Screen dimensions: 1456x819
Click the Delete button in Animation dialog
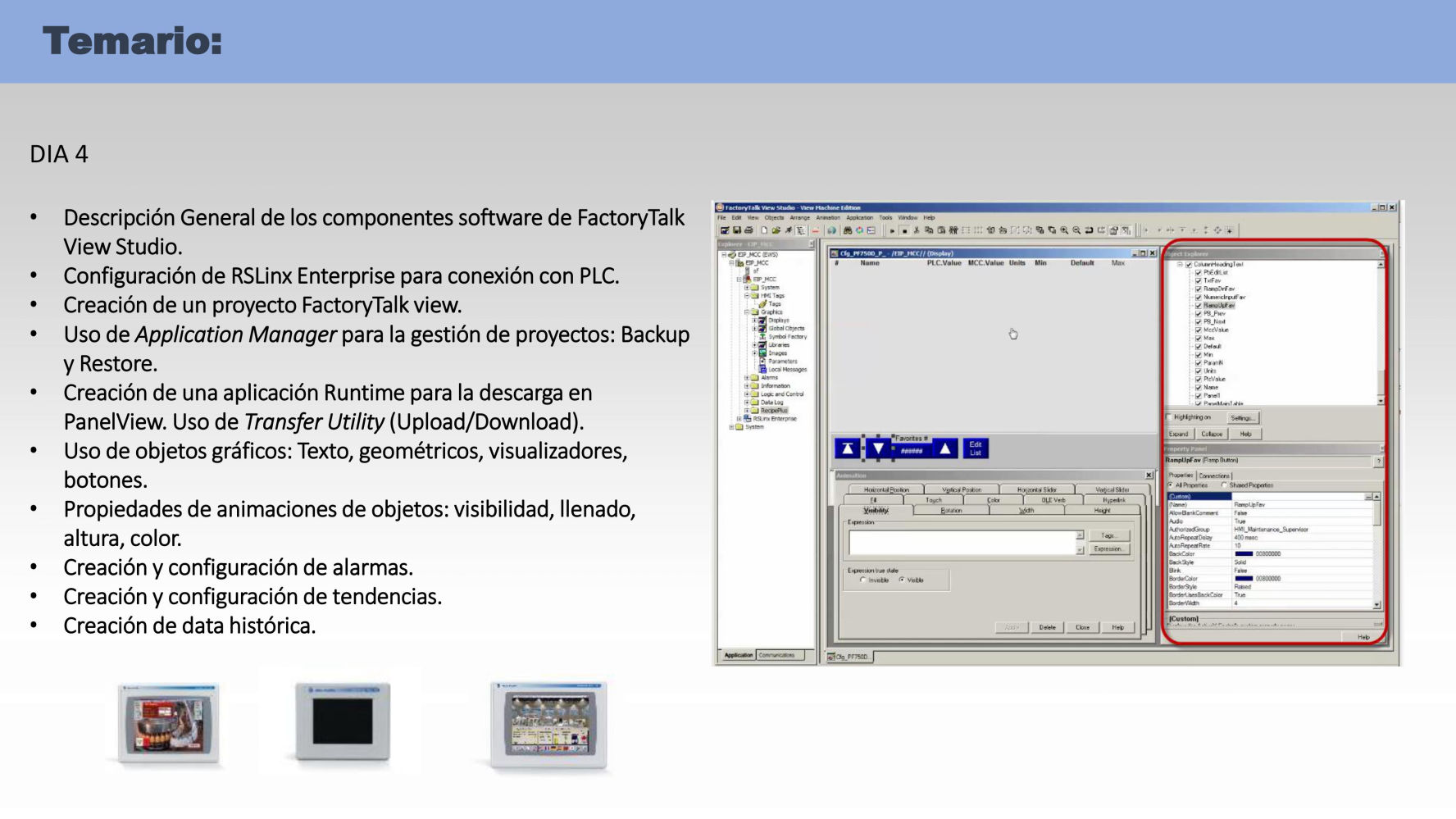pyautogui.click(x=1047, y=627)
